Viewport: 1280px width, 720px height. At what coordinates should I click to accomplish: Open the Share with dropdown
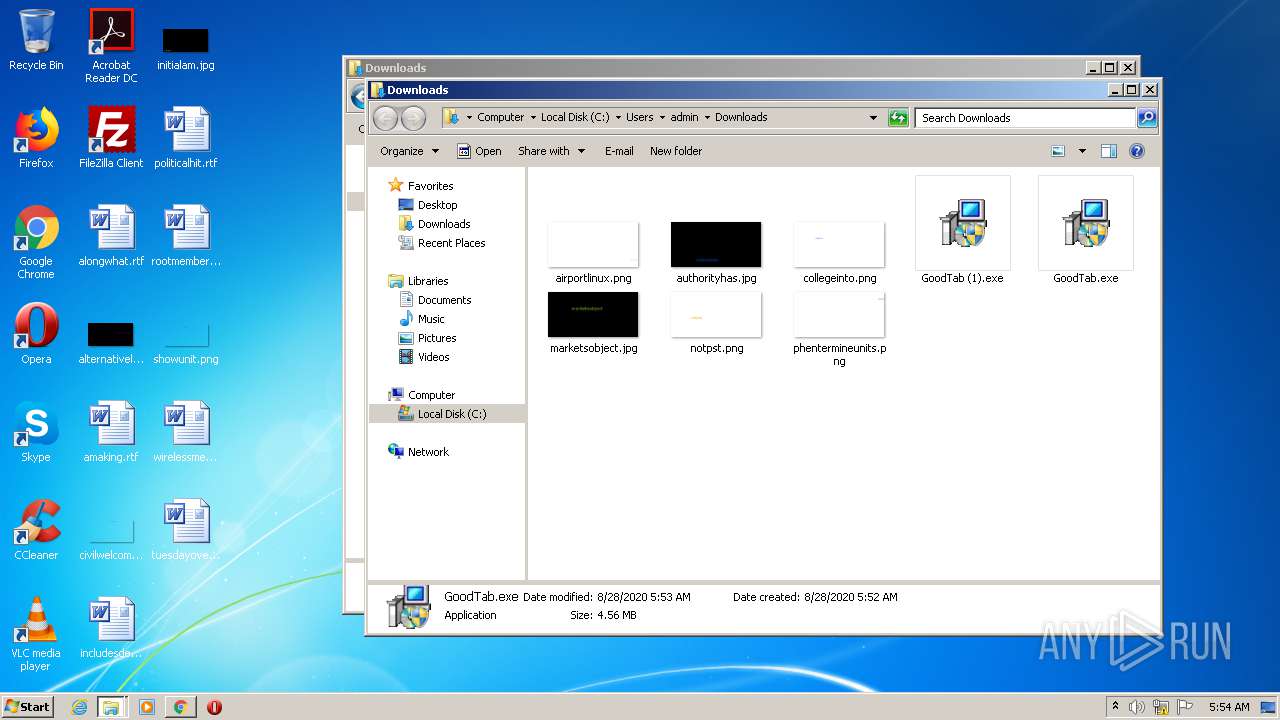(551, 151)
